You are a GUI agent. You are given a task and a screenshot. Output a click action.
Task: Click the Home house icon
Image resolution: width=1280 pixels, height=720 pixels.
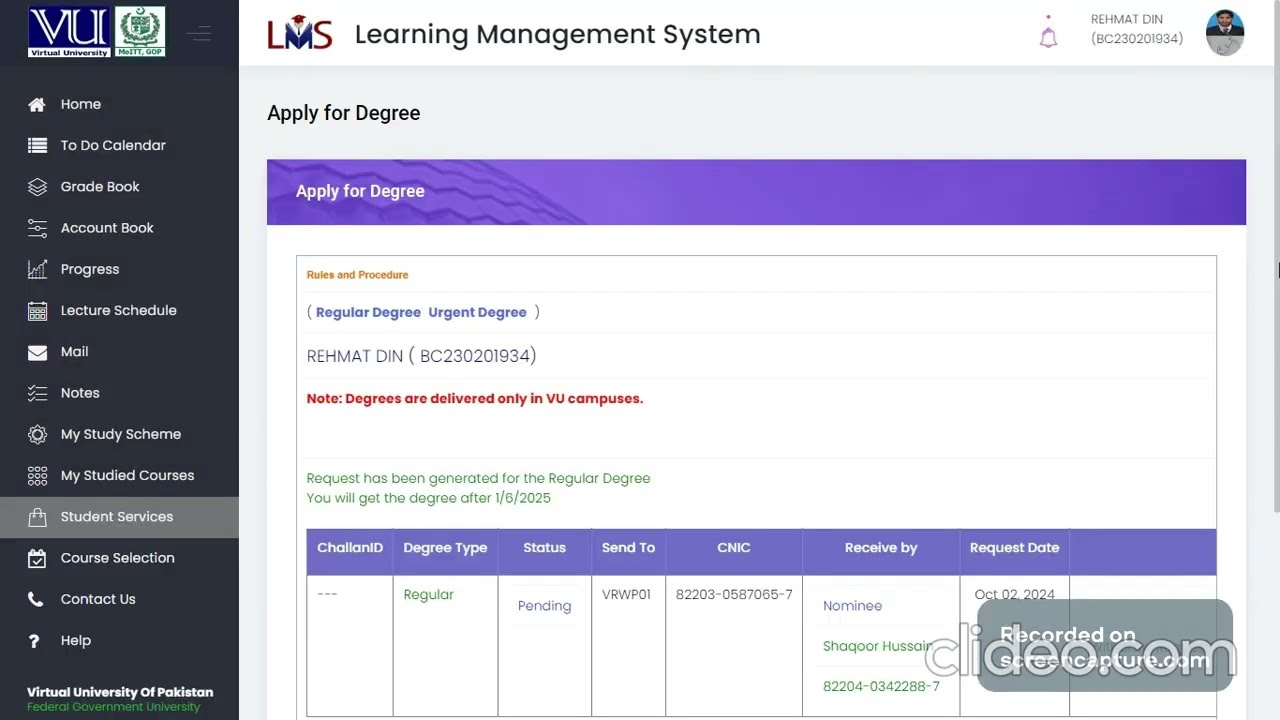[x=37, y=104]
